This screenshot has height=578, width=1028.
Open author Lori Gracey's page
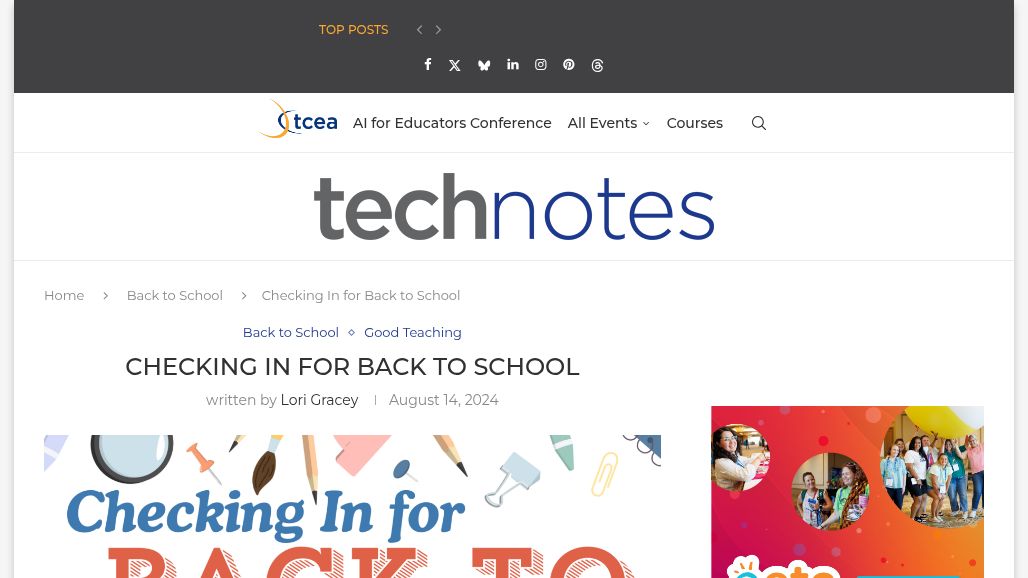tap(319, 400)
